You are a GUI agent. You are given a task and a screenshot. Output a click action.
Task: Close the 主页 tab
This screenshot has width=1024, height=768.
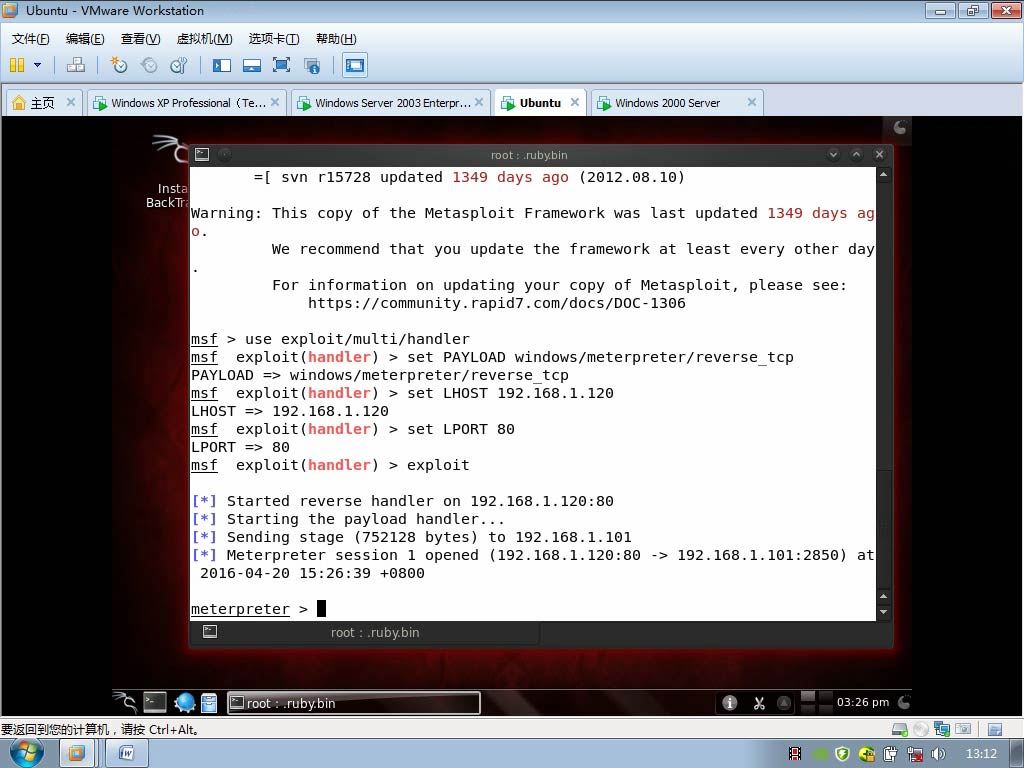[x=71, y=102]
